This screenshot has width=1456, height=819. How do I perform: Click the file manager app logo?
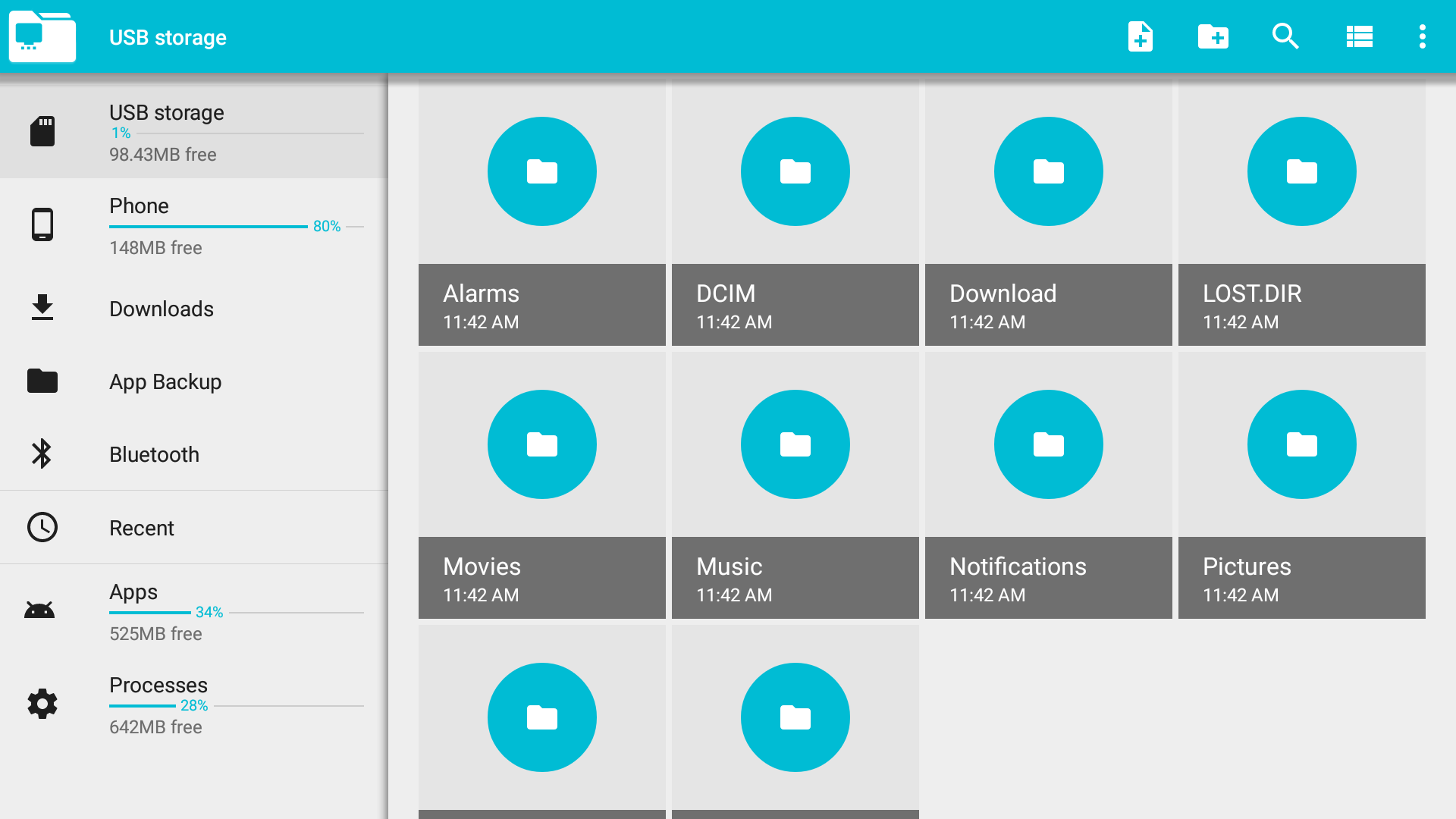(x=42, y=36)
